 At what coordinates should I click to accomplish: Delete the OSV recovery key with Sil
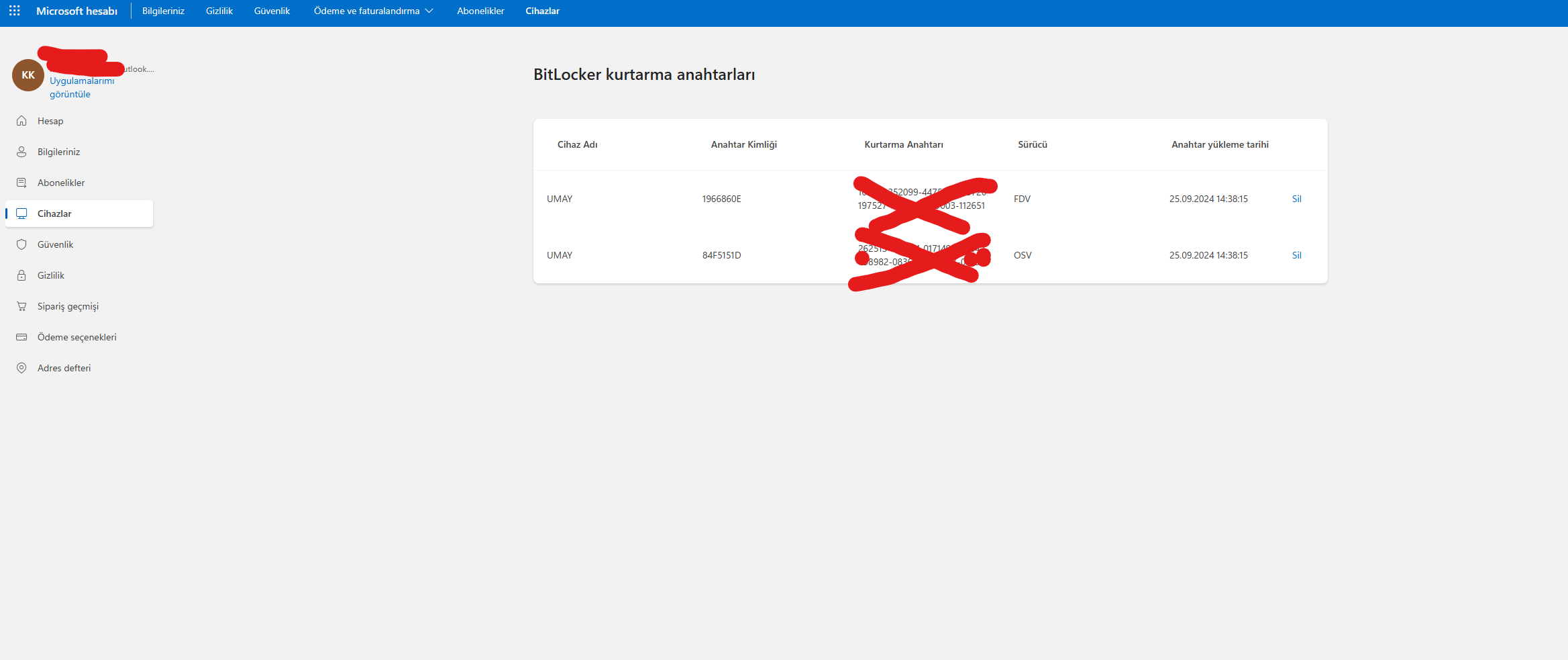pyautogui.click(x=1296, y=255)
